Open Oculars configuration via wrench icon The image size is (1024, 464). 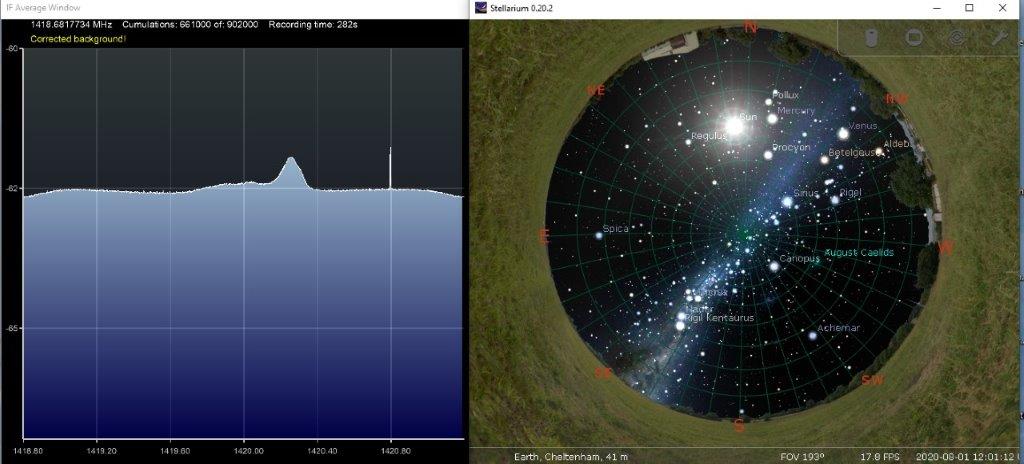coord(998,37)
